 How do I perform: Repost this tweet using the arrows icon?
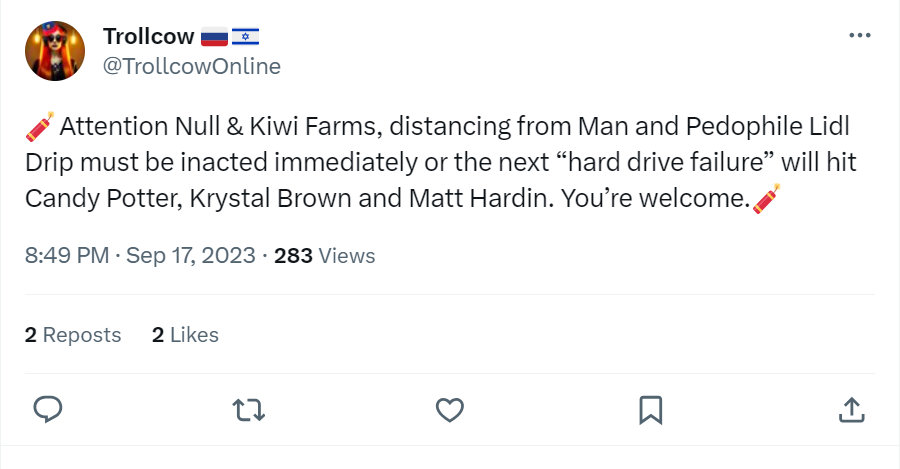249,410
